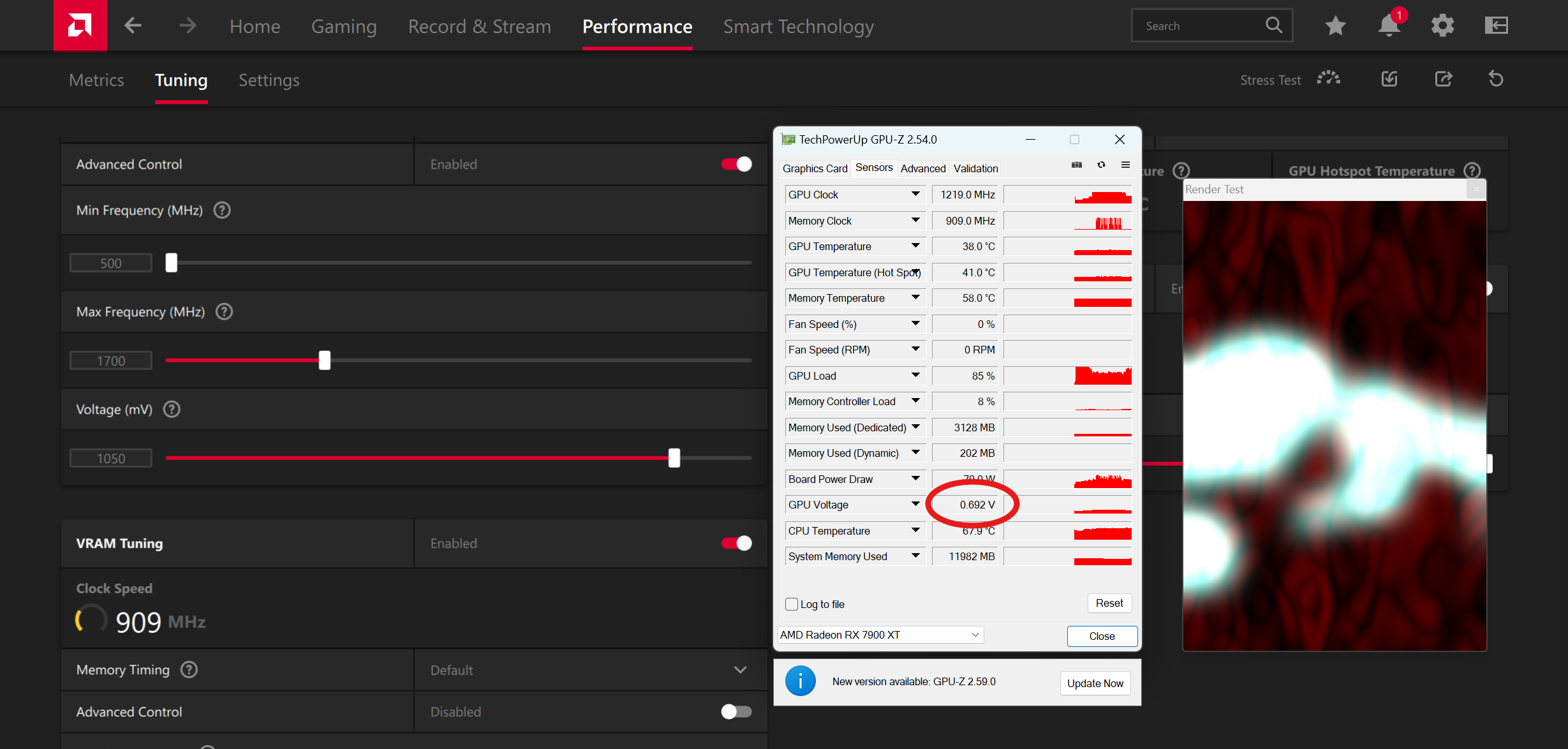This screenshot has height=749, width=1568.
Task: Click Min Frequency value field 500
Action: click(x=111, y=263)
